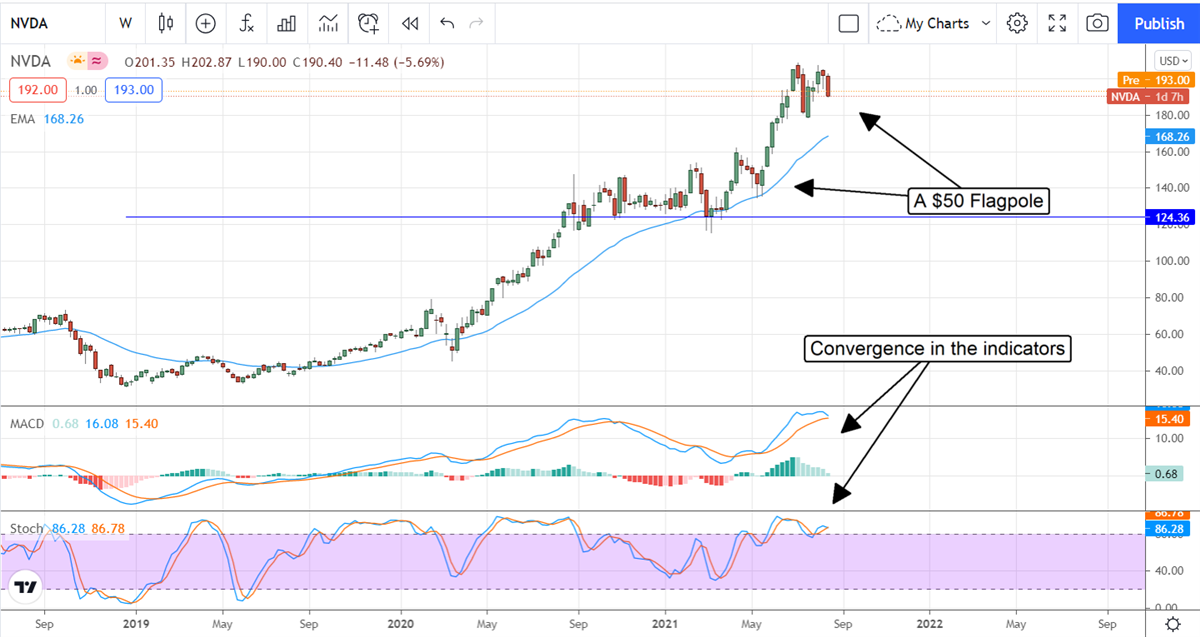Image resolution: width=1200 pixels, height=637 pixels.
Task: Click the cloud icon beside My Charts
Action: 888,23
